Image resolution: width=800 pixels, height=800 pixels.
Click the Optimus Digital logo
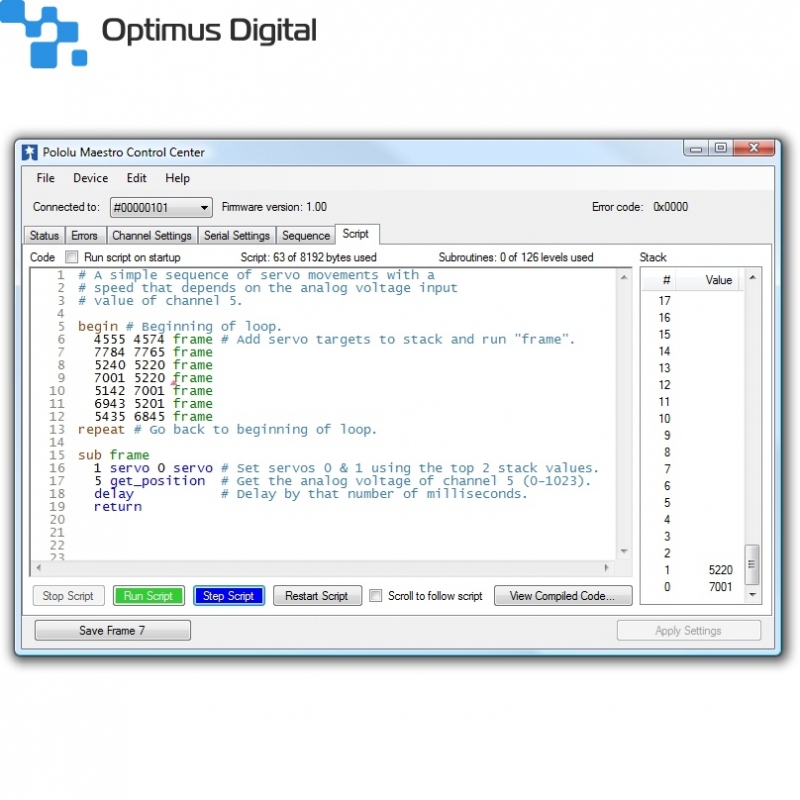(158, 34)
